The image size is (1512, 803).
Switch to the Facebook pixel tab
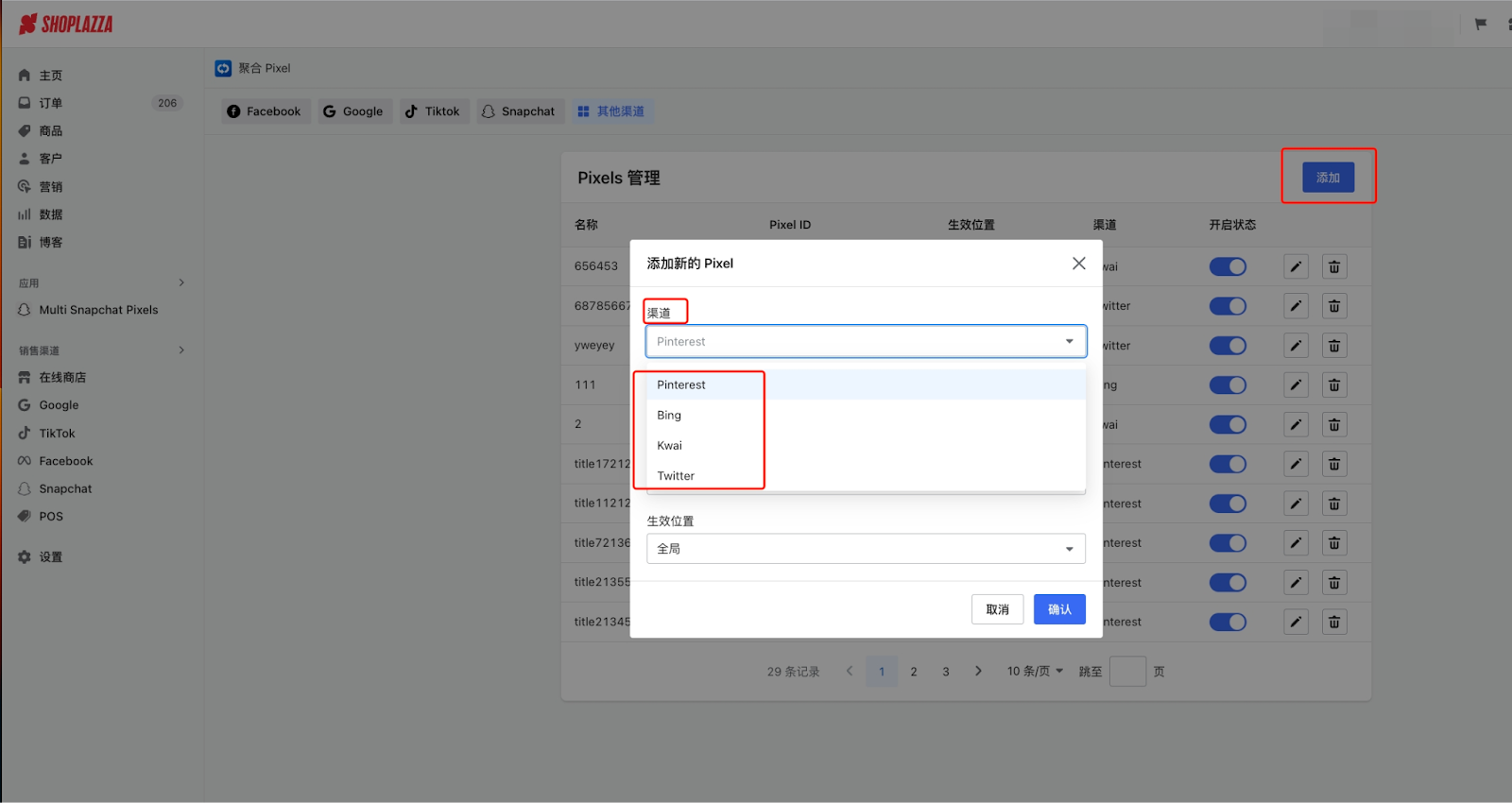click(264, 111)
